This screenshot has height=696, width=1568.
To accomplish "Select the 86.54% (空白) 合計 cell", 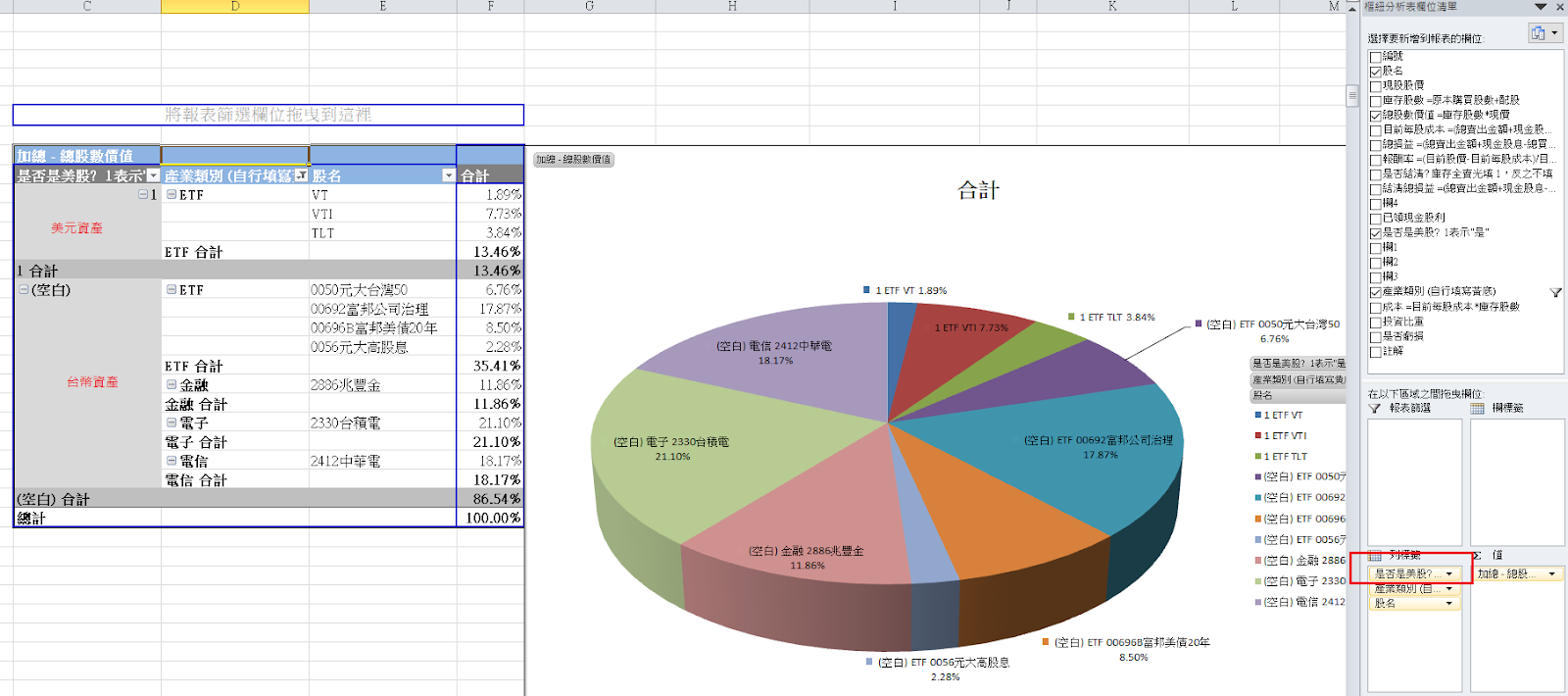I will 490,500.
